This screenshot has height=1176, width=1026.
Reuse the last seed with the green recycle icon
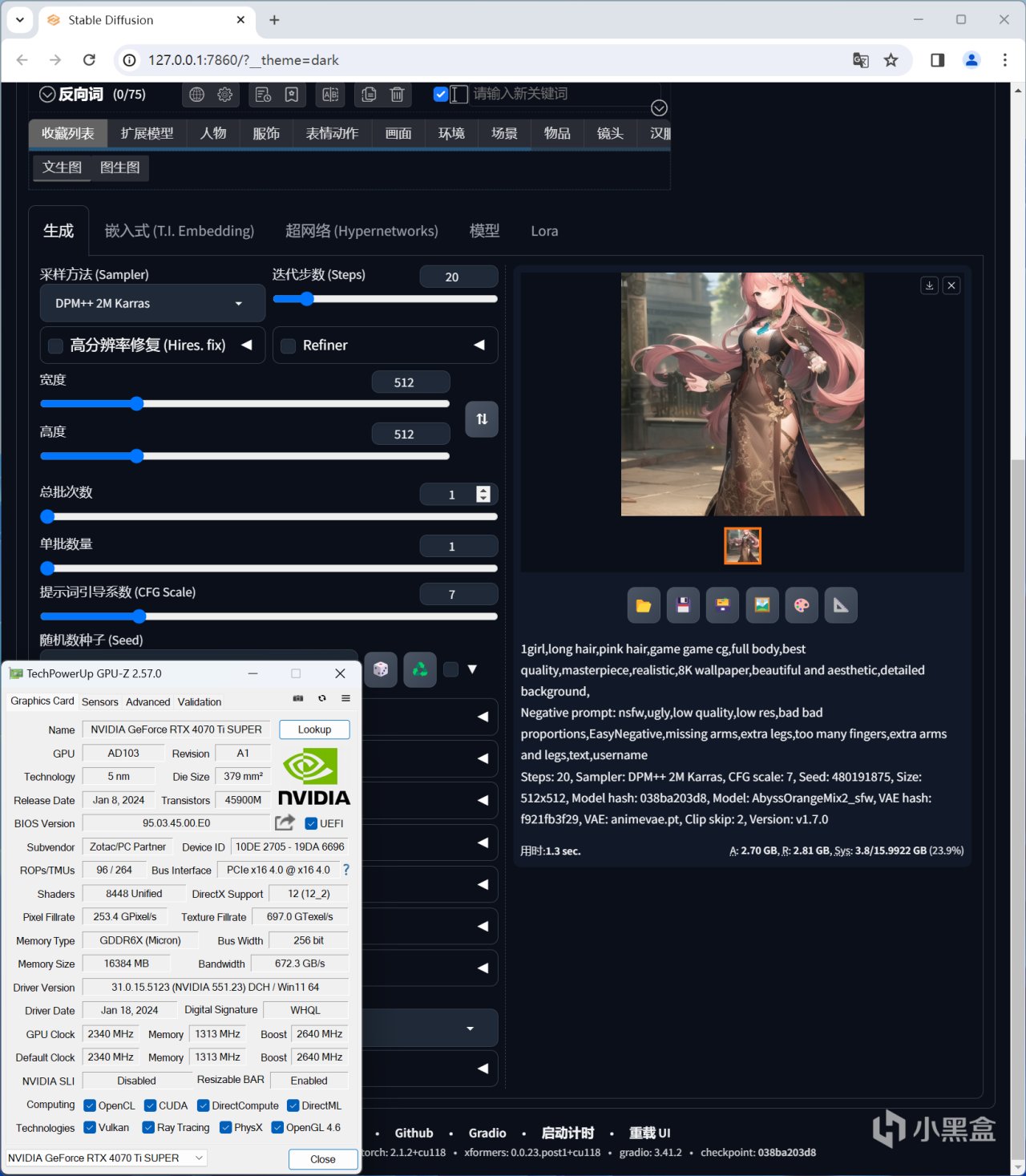[420, 669]
